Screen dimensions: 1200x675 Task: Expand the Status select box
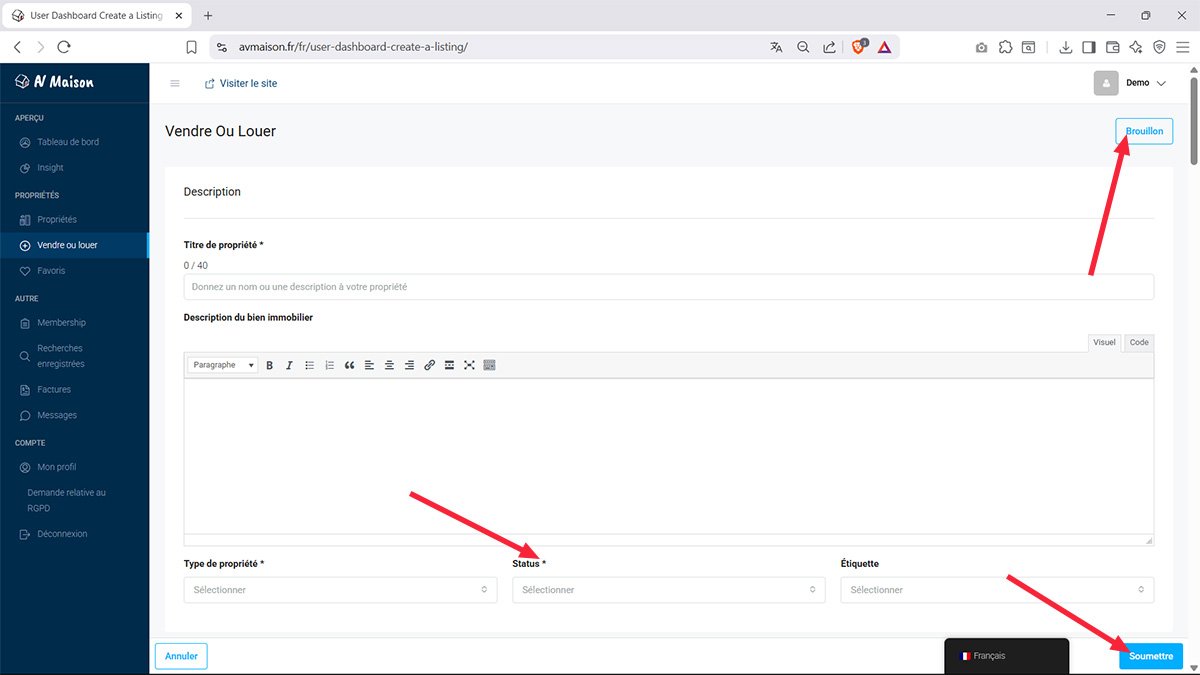pos(668,590)
